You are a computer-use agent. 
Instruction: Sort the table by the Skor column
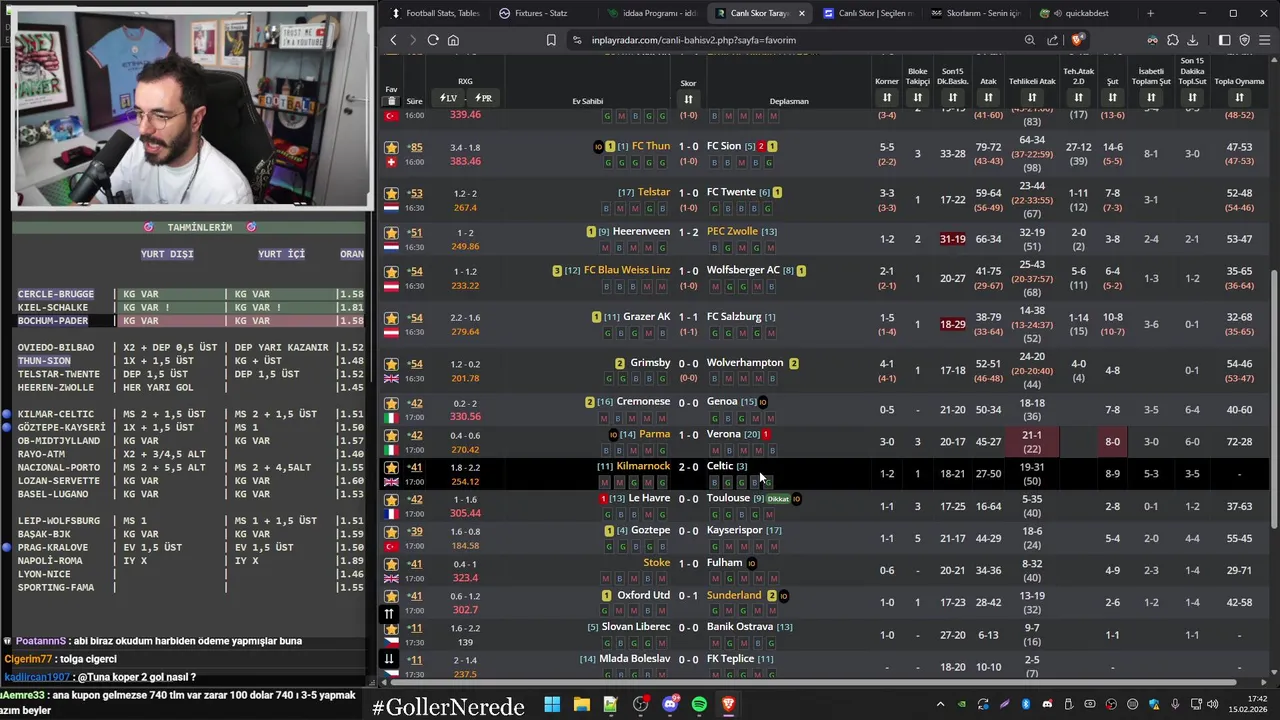pos(688,99)
